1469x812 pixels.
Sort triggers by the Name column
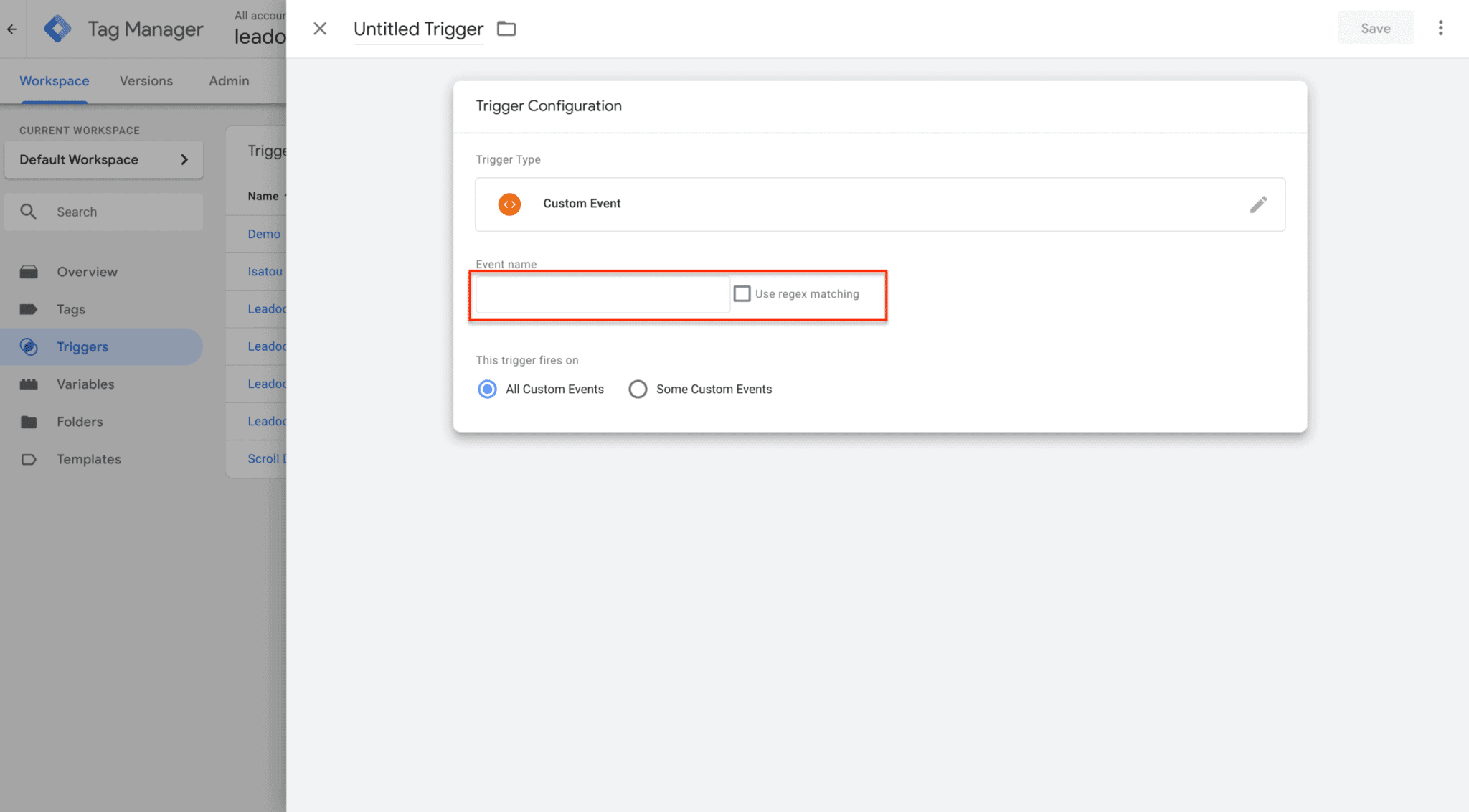coord(263,195)
